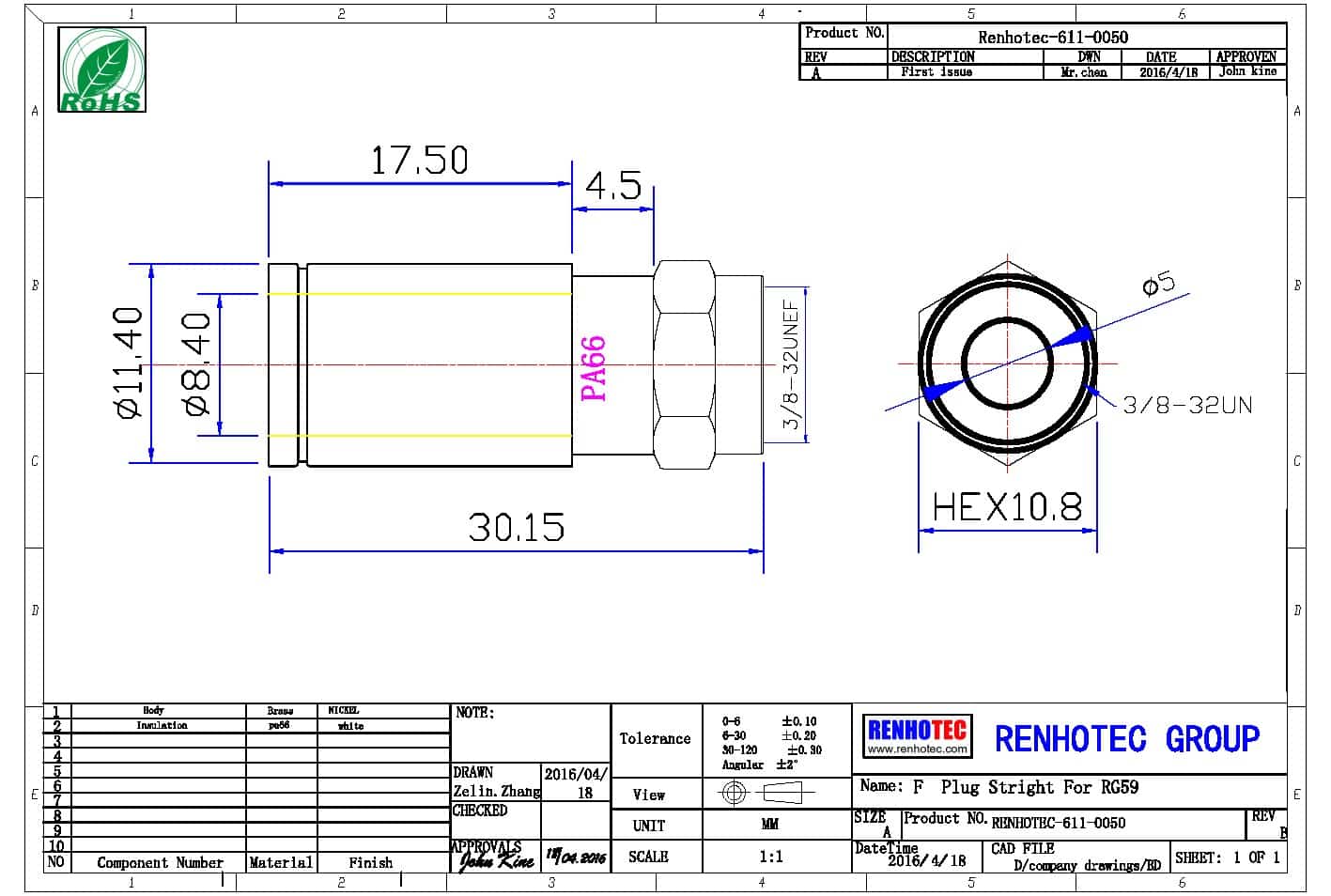1331x896 pixels.
Task: Open the www.renhotec.com link
Action: pos(917,749)
